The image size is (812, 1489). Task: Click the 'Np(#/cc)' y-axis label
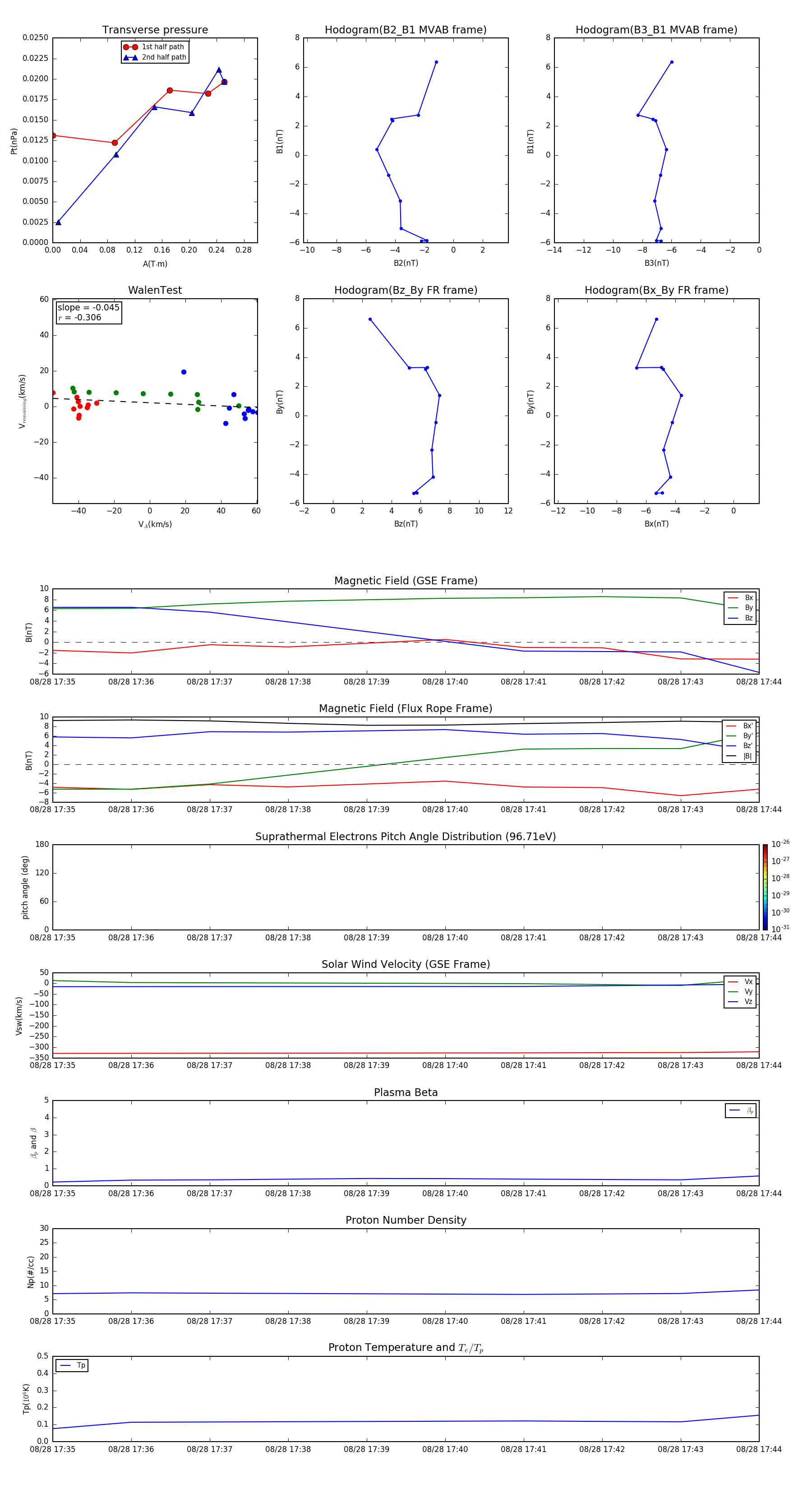(31, 1271)
